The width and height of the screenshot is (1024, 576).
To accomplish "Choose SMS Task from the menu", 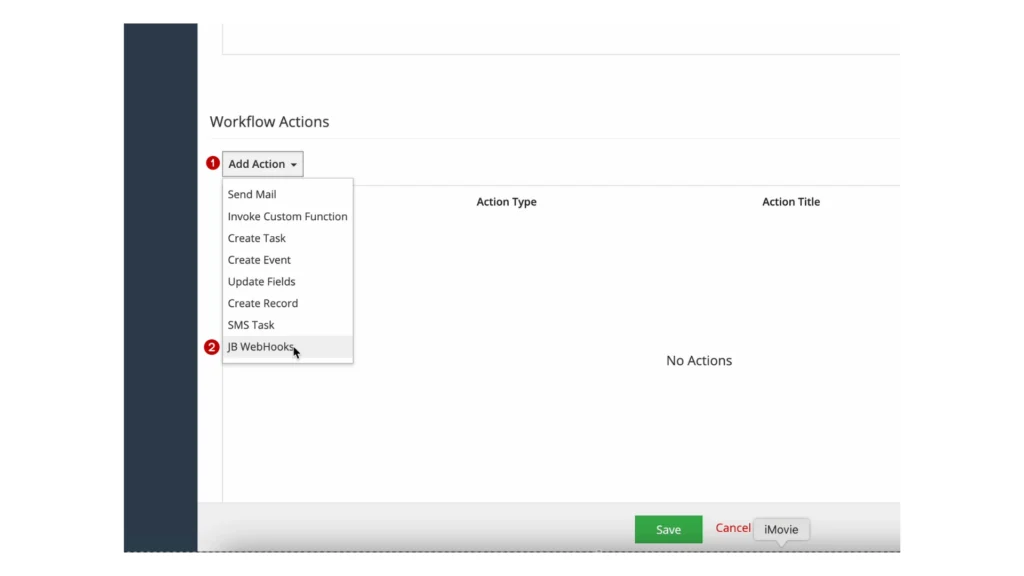I will coord(251,325).
